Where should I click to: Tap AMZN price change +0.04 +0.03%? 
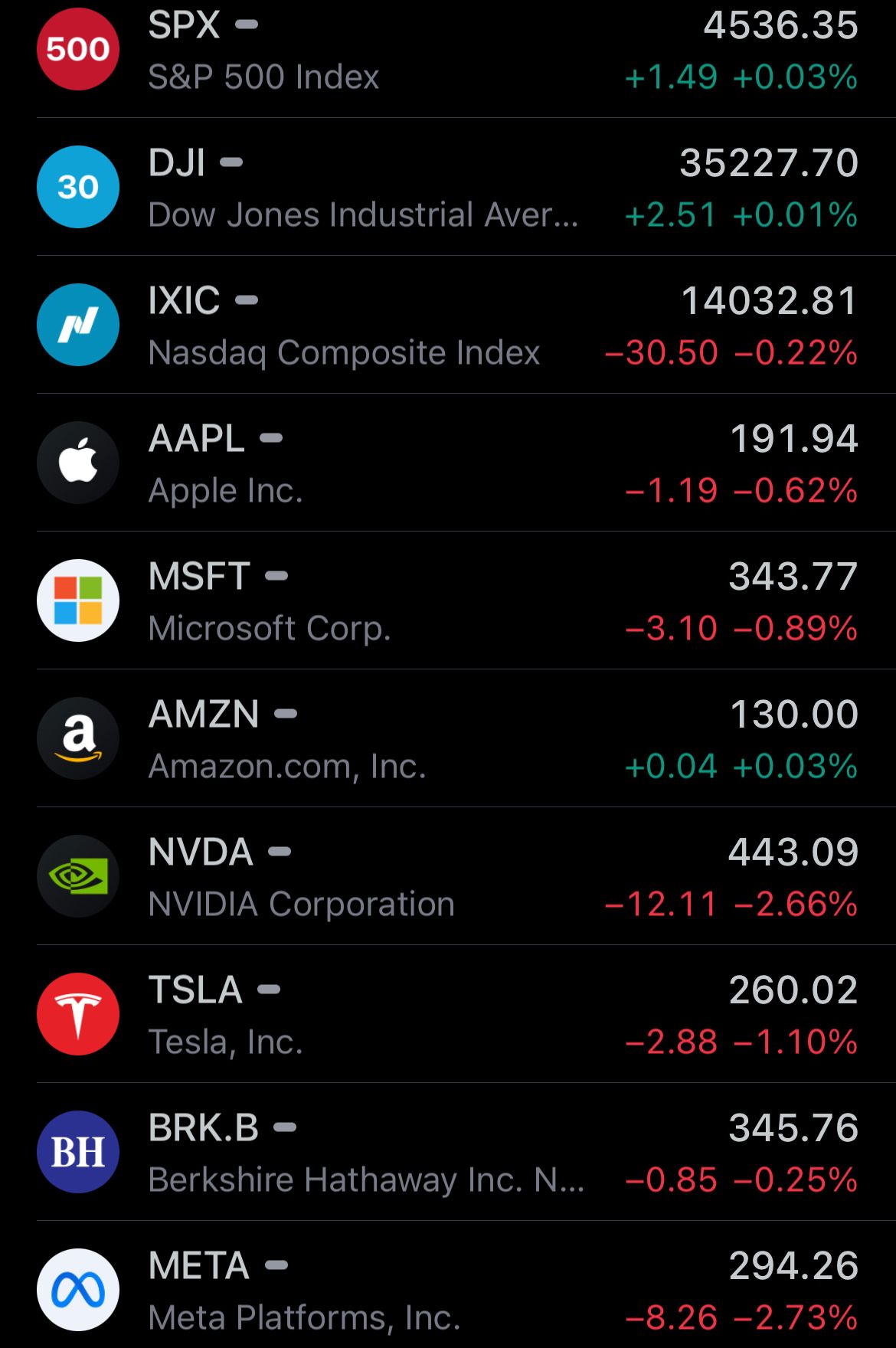(741, 767)
